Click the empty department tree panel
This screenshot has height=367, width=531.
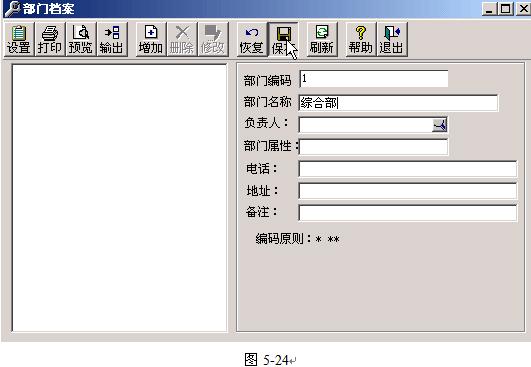[x=120, y=198]
